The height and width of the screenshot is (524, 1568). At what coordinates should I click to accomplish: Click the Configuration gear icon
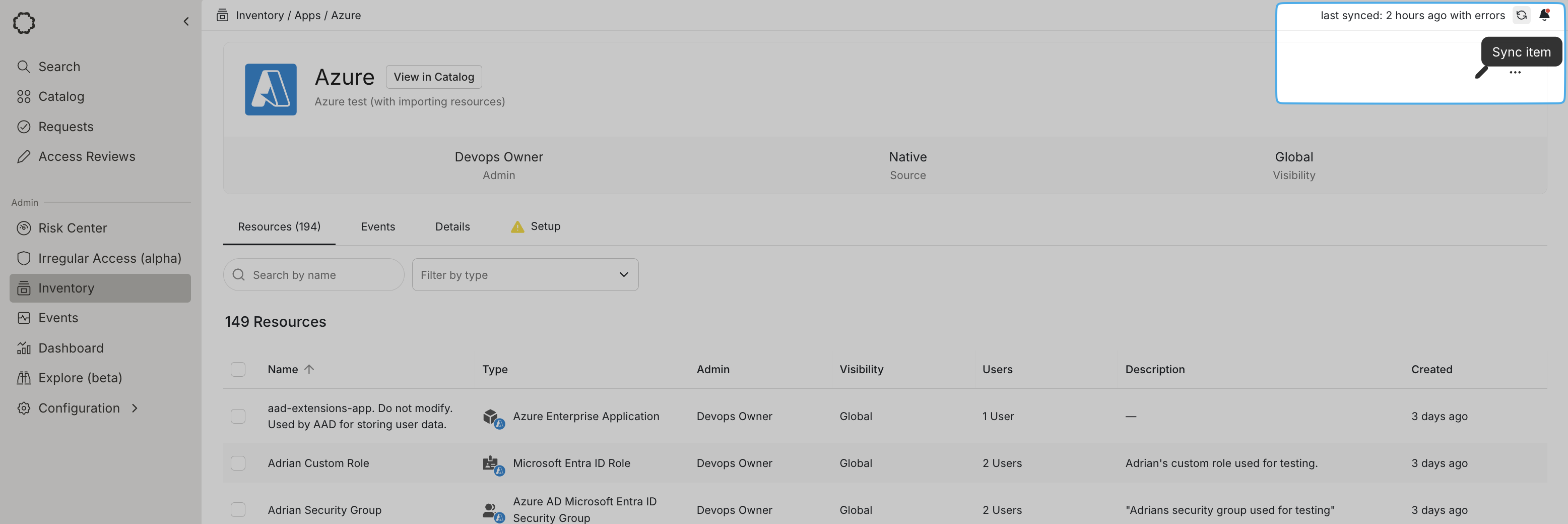pyautogui.click(x=24, y=407)
